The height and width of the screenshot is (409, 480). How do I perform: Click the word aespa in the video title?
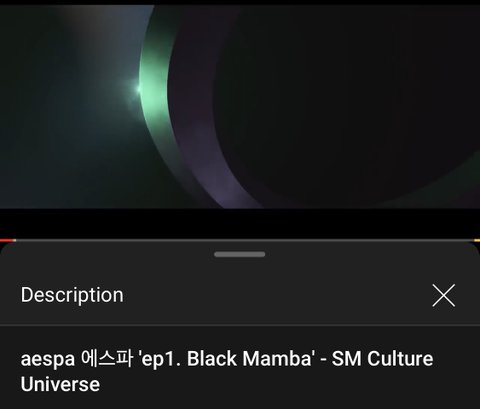click(48, 360)
